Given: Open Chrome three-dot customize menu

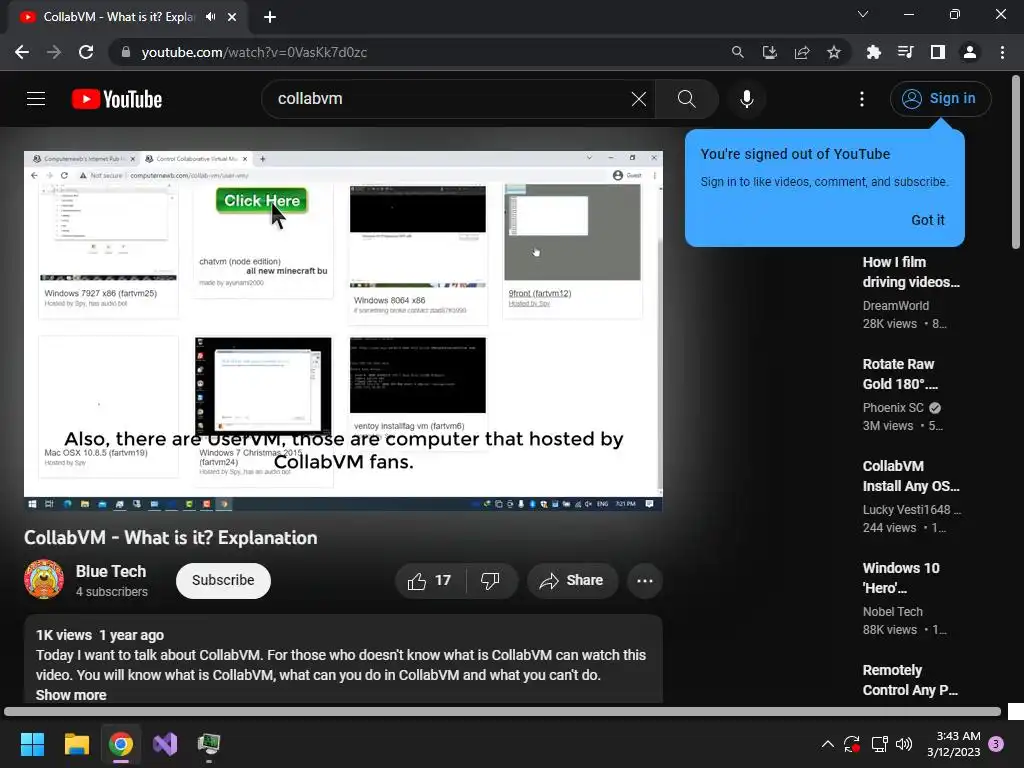Looking at the screenshot, I should tap(1002, 52).
